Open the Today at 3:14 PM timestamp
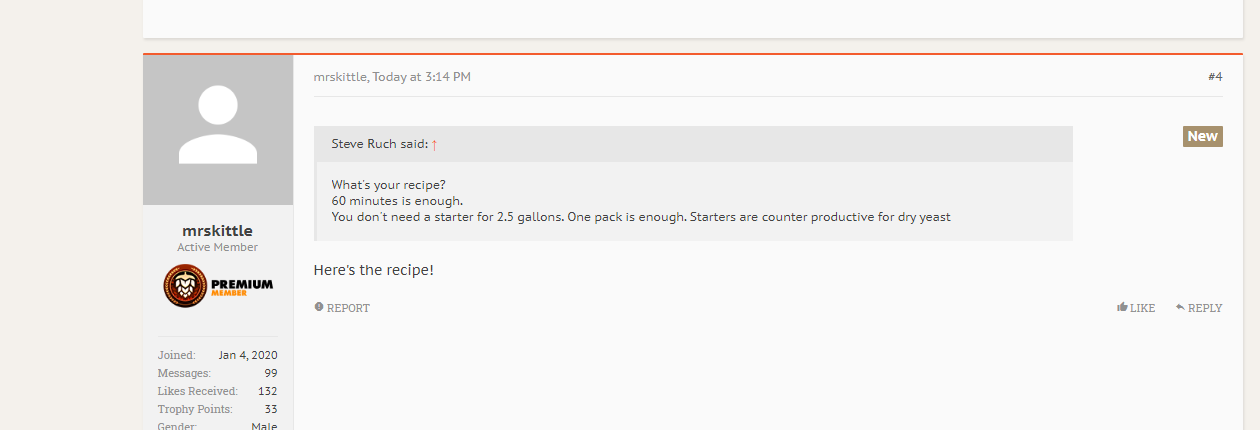 coord(421,77)
